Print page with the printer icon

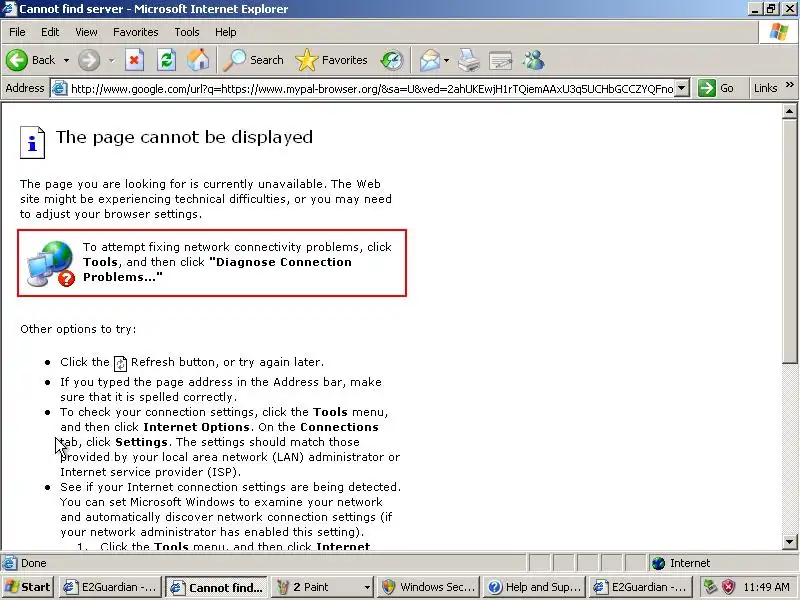tap(468, 60)
